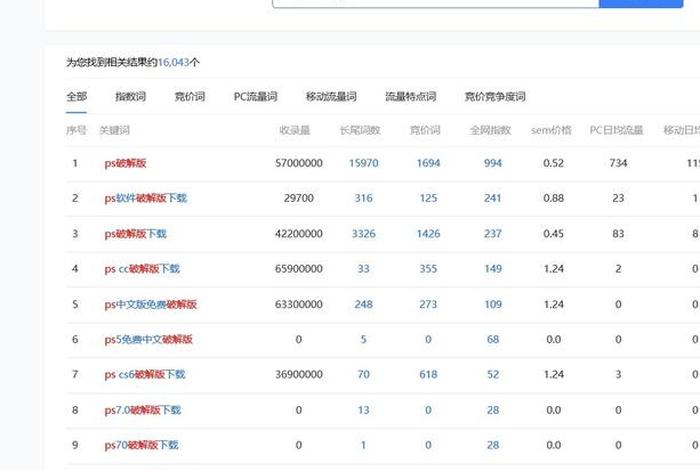Switch to the 指数词 tab
700x470 pixels.
pos(130,96)
